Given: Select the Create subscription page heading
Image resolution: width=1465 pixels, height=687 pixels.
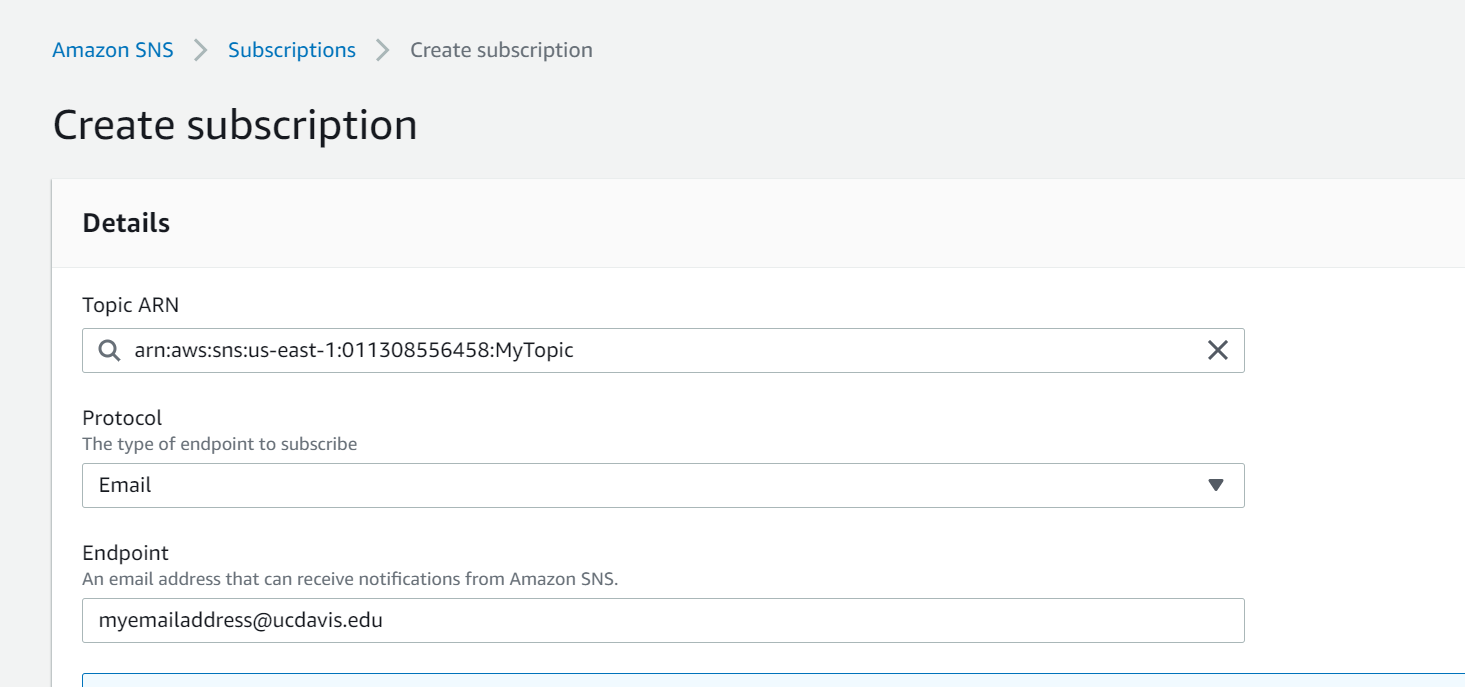Looking at the screenshot, I should (x=235, y=124).
